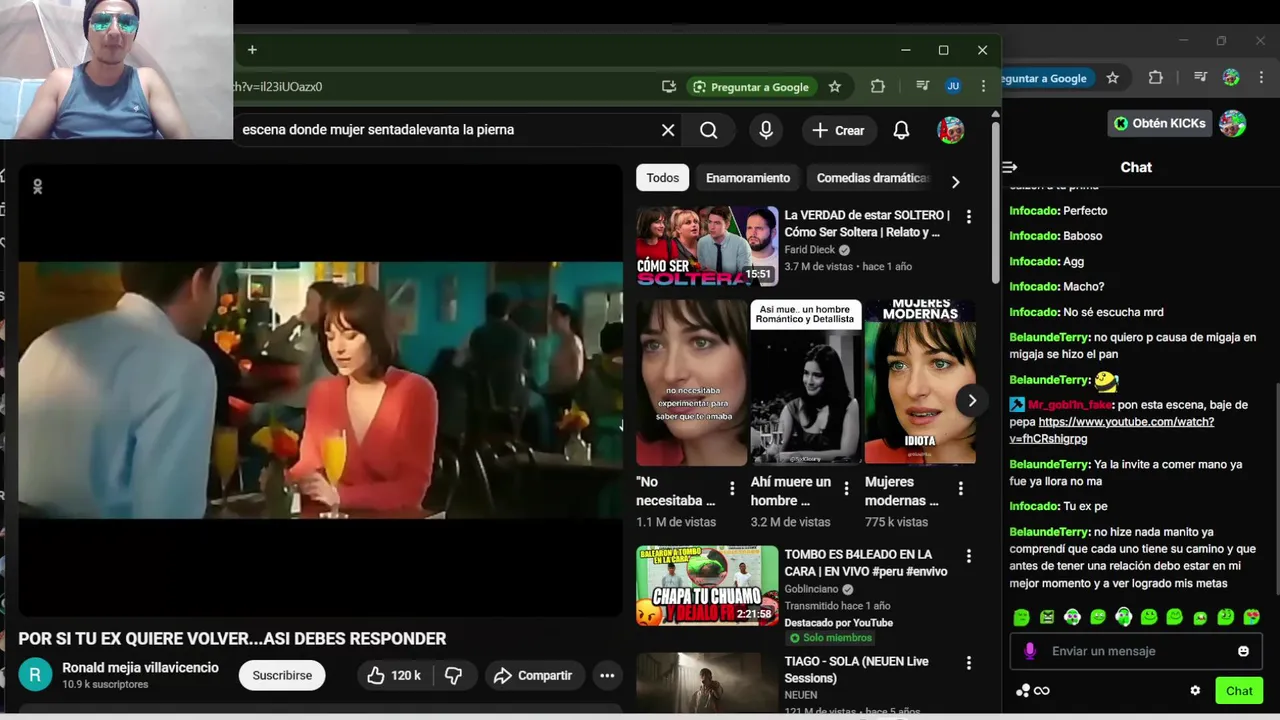The width and height of the screenshot is (1280, 720).
Task: Open the Kick profile avatar
Action: tap(1233, 123)
